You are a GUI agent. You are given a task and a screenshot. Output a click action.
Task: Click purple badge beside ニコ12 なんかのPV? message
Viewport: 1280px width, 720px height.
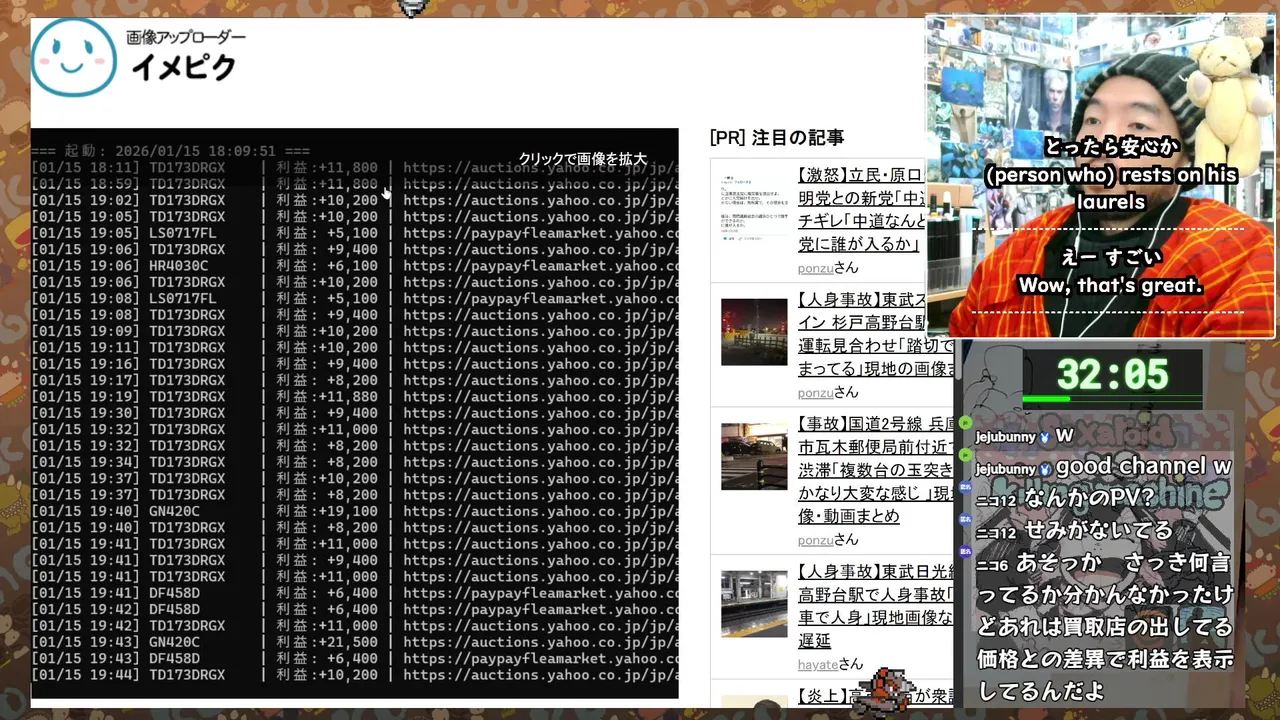(x=965, y=488)
